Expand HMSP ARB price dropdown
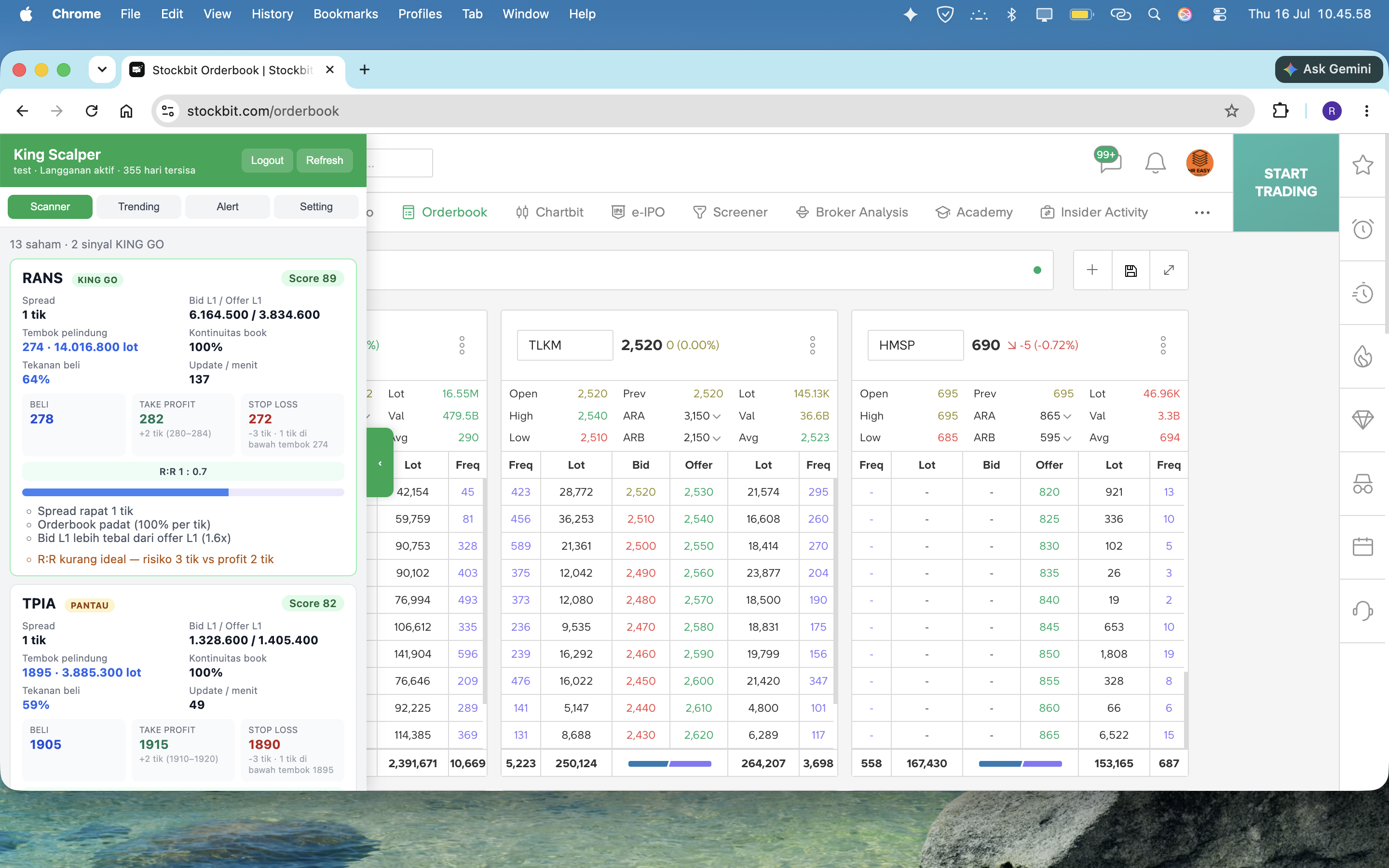 pyautogui.click(x=1067, y=438)
